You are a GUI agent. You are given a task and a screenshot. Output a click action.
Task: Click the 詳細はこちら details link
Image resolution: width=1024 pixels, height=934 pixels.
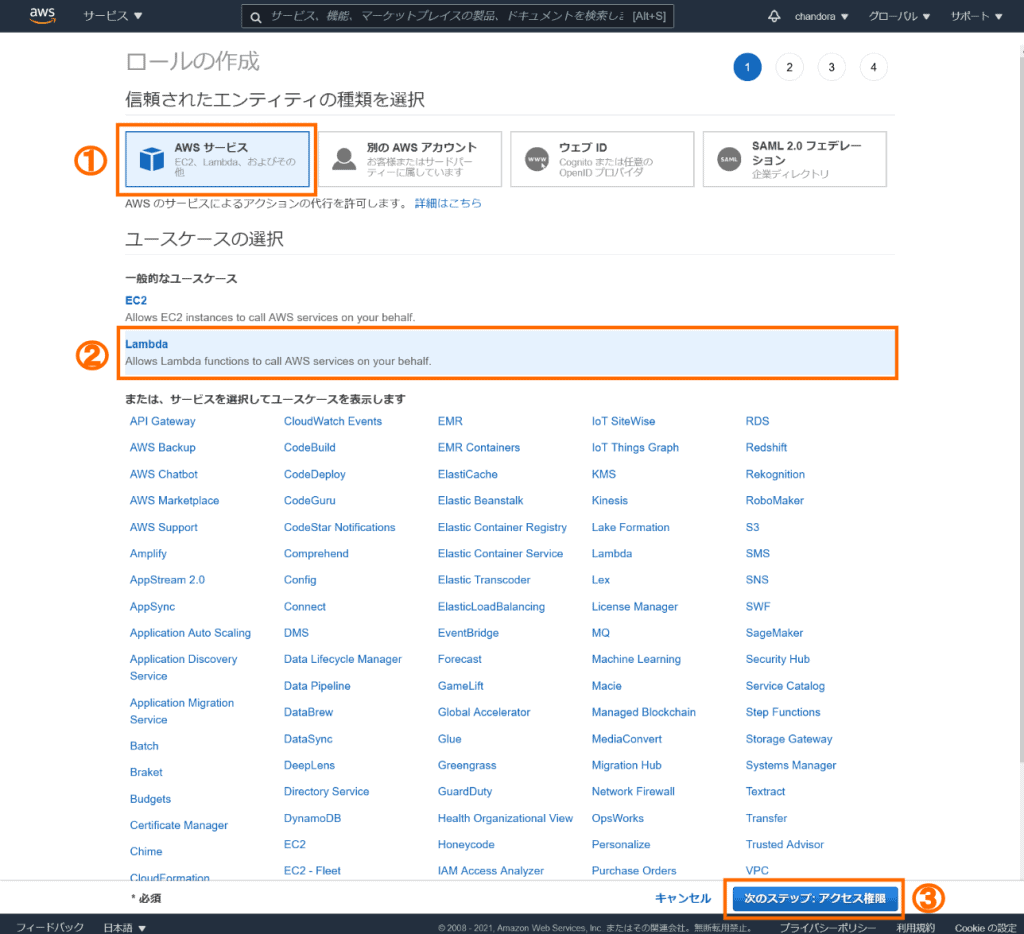[448, 203]
